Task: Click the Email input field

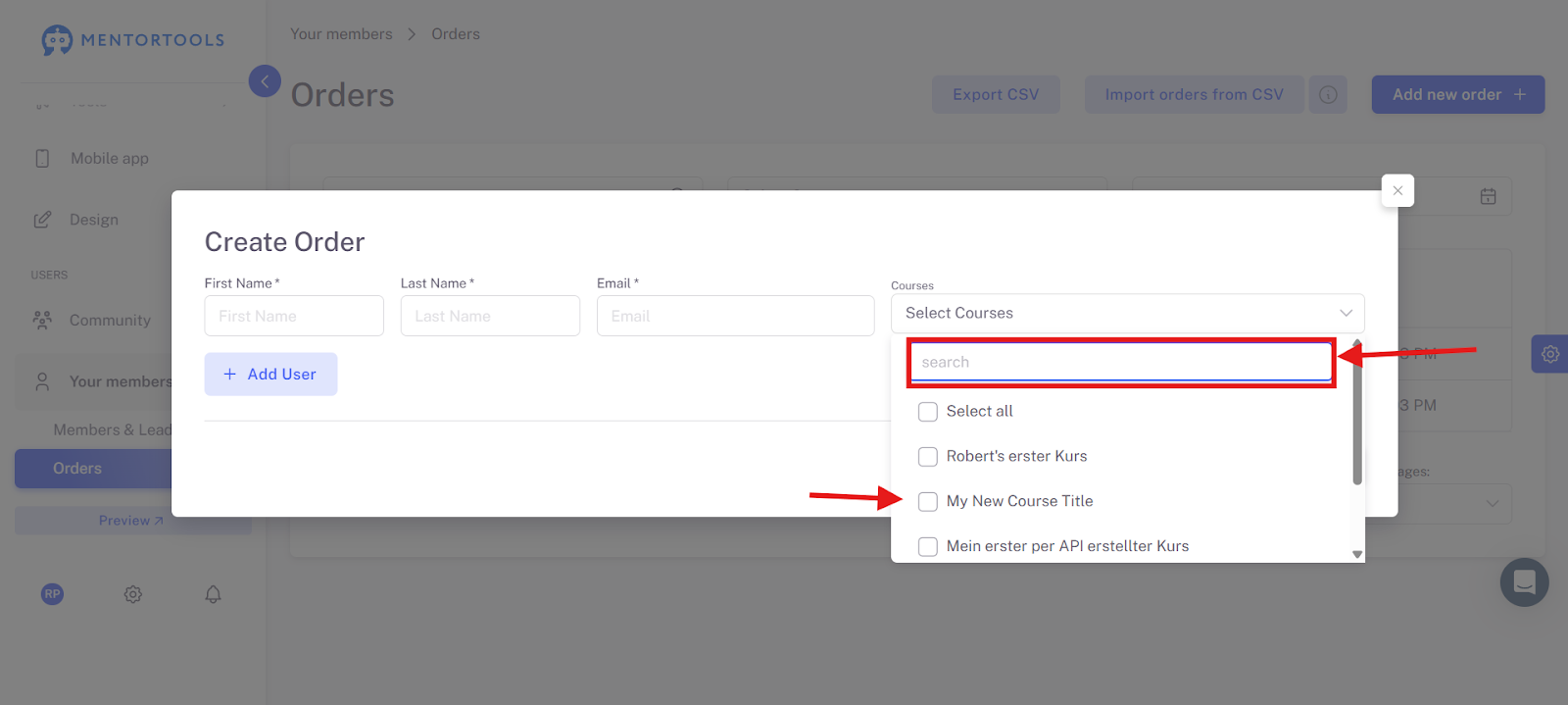Action: [735, 316]
